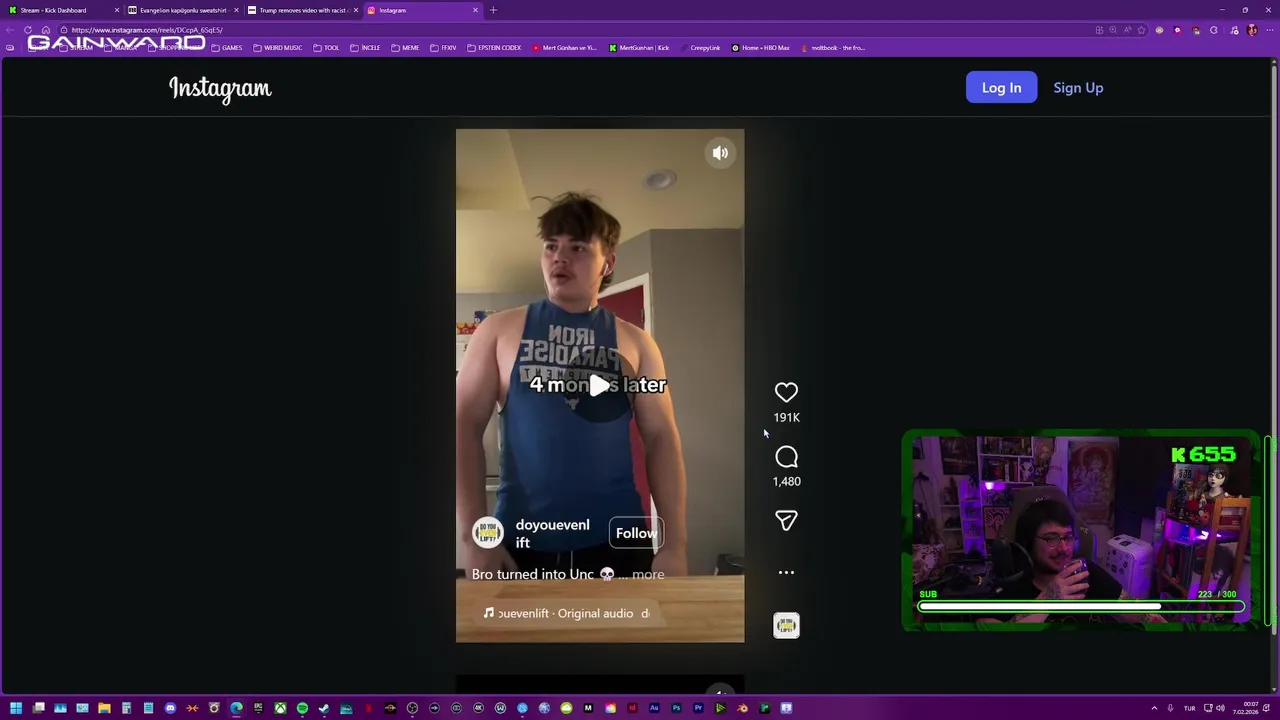Switch to the Evangelion sweatshirt tab
This screenshot has width=1280, height=720.
(182, 10)
